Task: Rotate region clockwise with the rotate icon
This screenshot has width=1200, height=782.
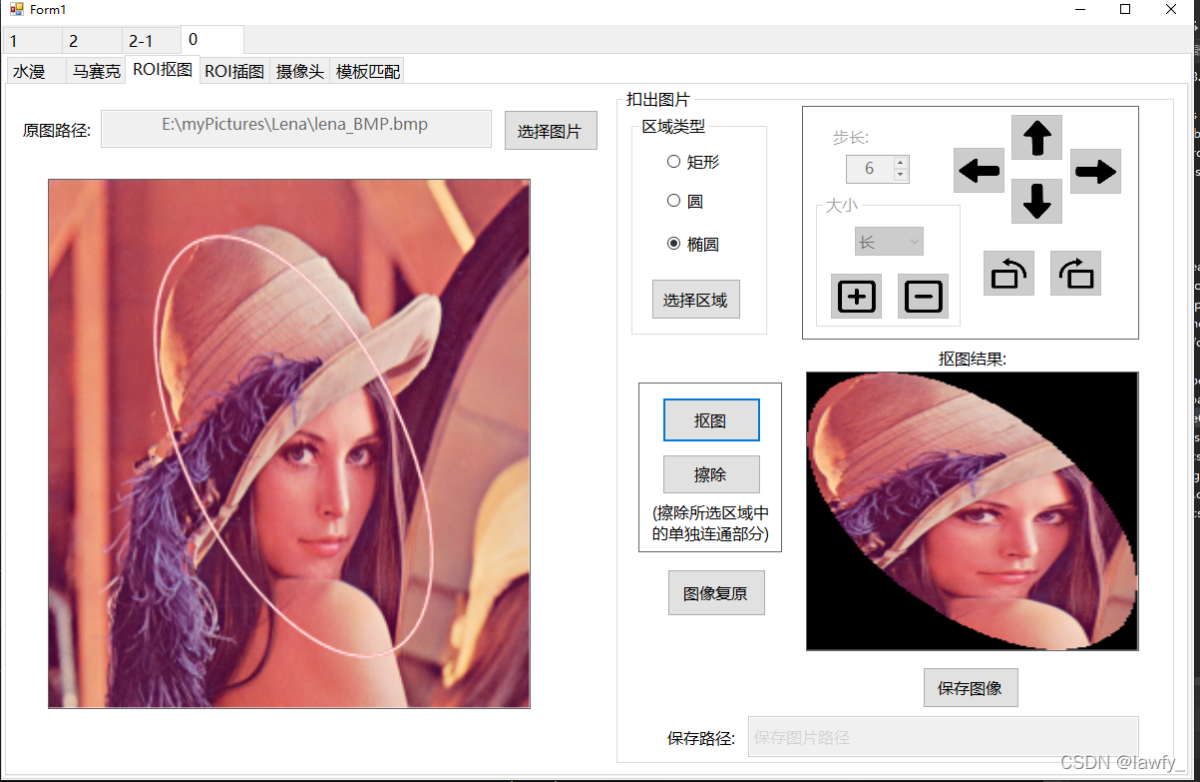Action: [1075, 273]
